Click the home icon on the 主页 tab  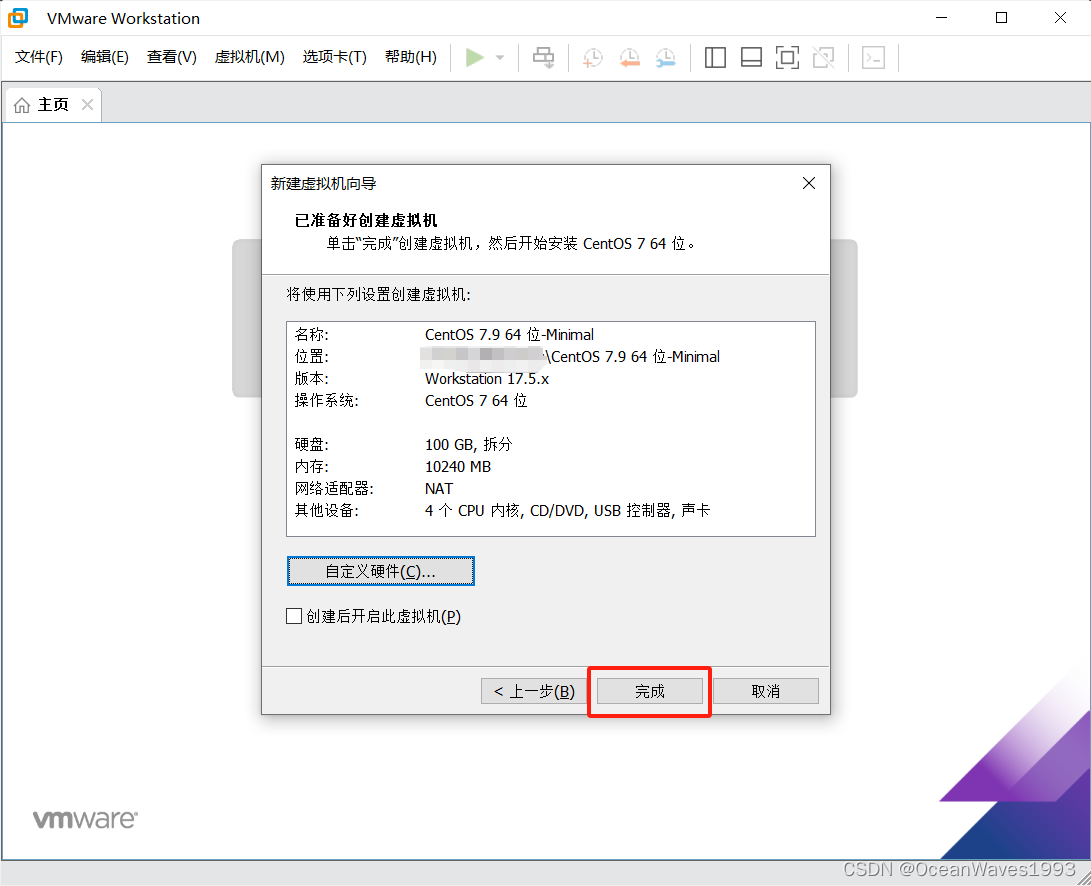[22, 105]
